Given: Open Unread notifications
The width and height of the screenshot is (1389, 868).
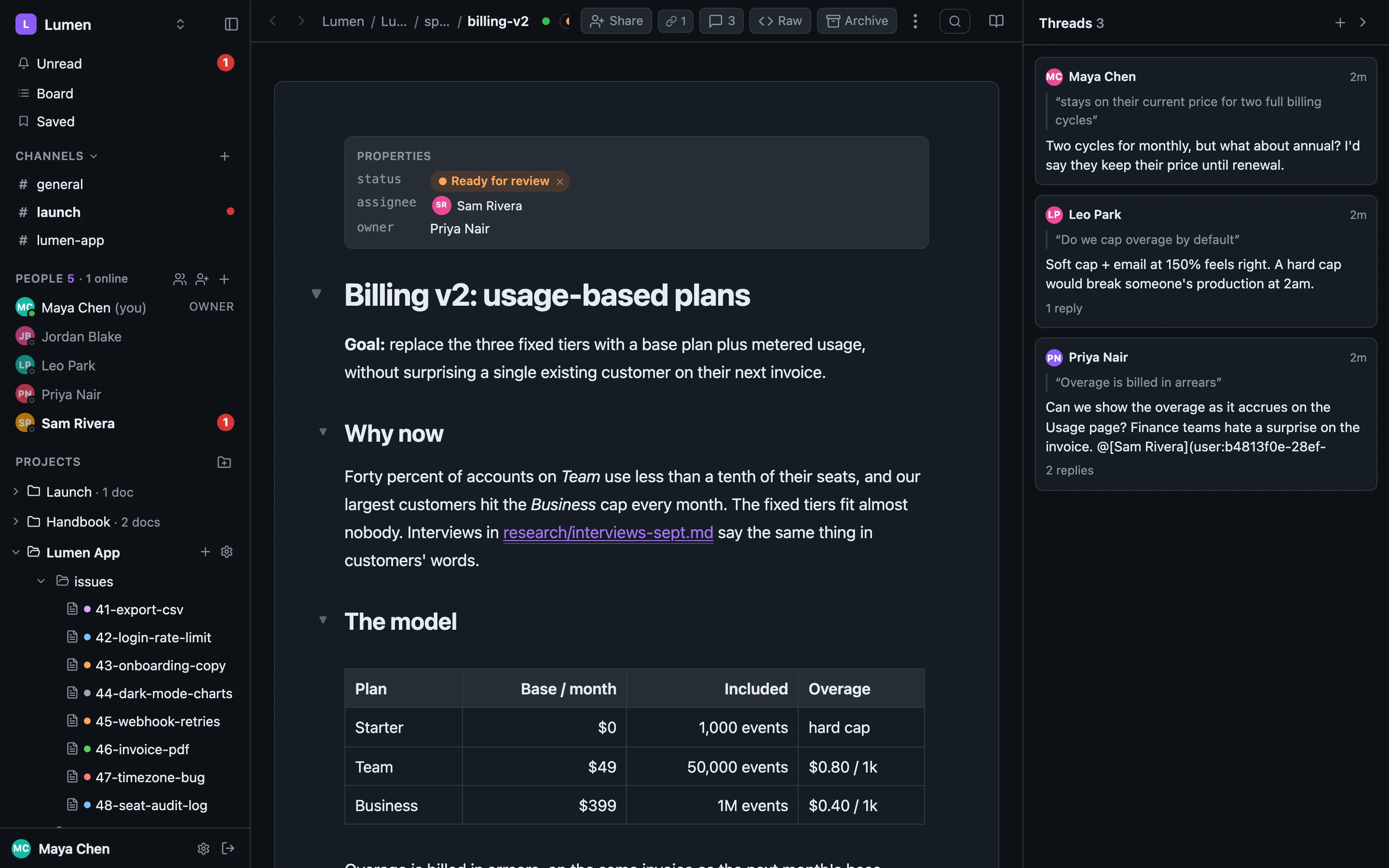Looking at the screenshot, I should 125,63.
